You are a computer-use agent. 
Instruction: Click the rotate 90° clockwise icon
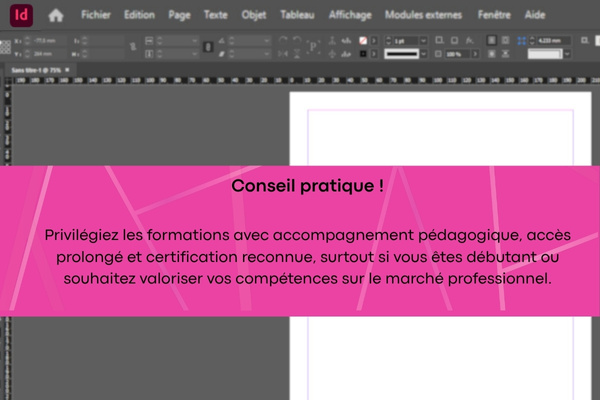pos(283,40)
